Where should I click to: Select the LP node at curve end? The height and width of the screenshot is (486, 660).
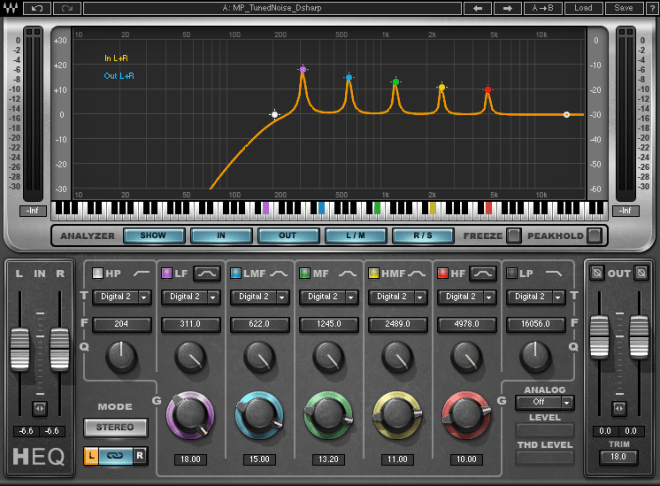click(x=567, y=114)
